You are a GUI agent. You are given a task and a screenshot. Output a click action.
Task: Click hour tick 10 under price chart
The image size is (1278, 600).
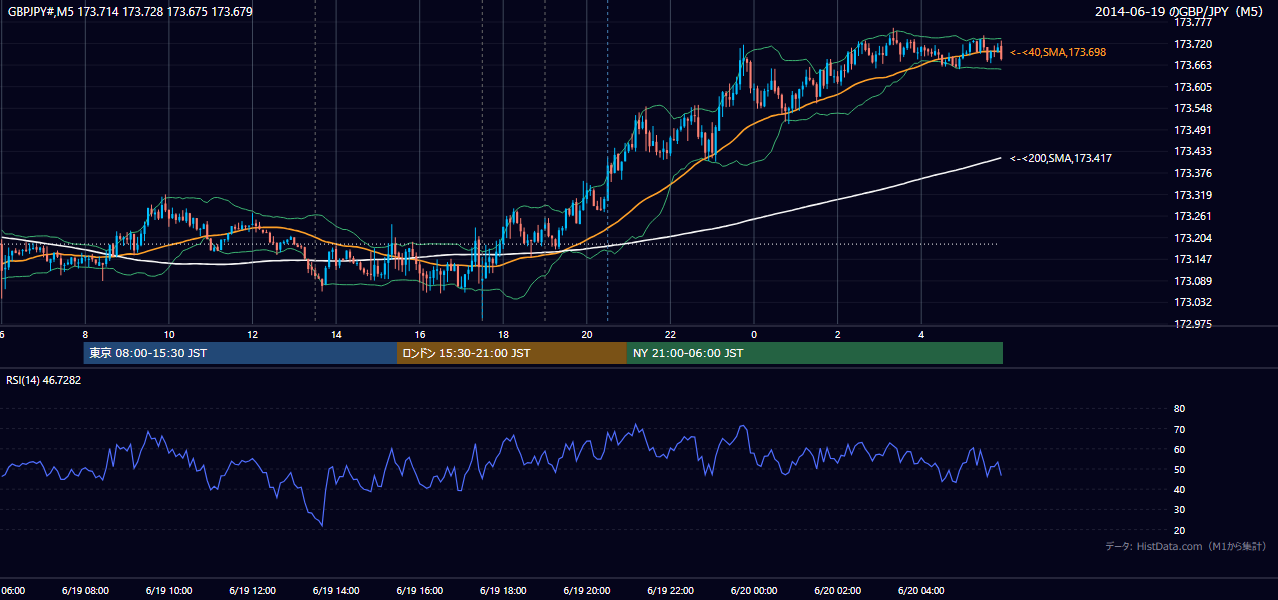tap(169, 335)
